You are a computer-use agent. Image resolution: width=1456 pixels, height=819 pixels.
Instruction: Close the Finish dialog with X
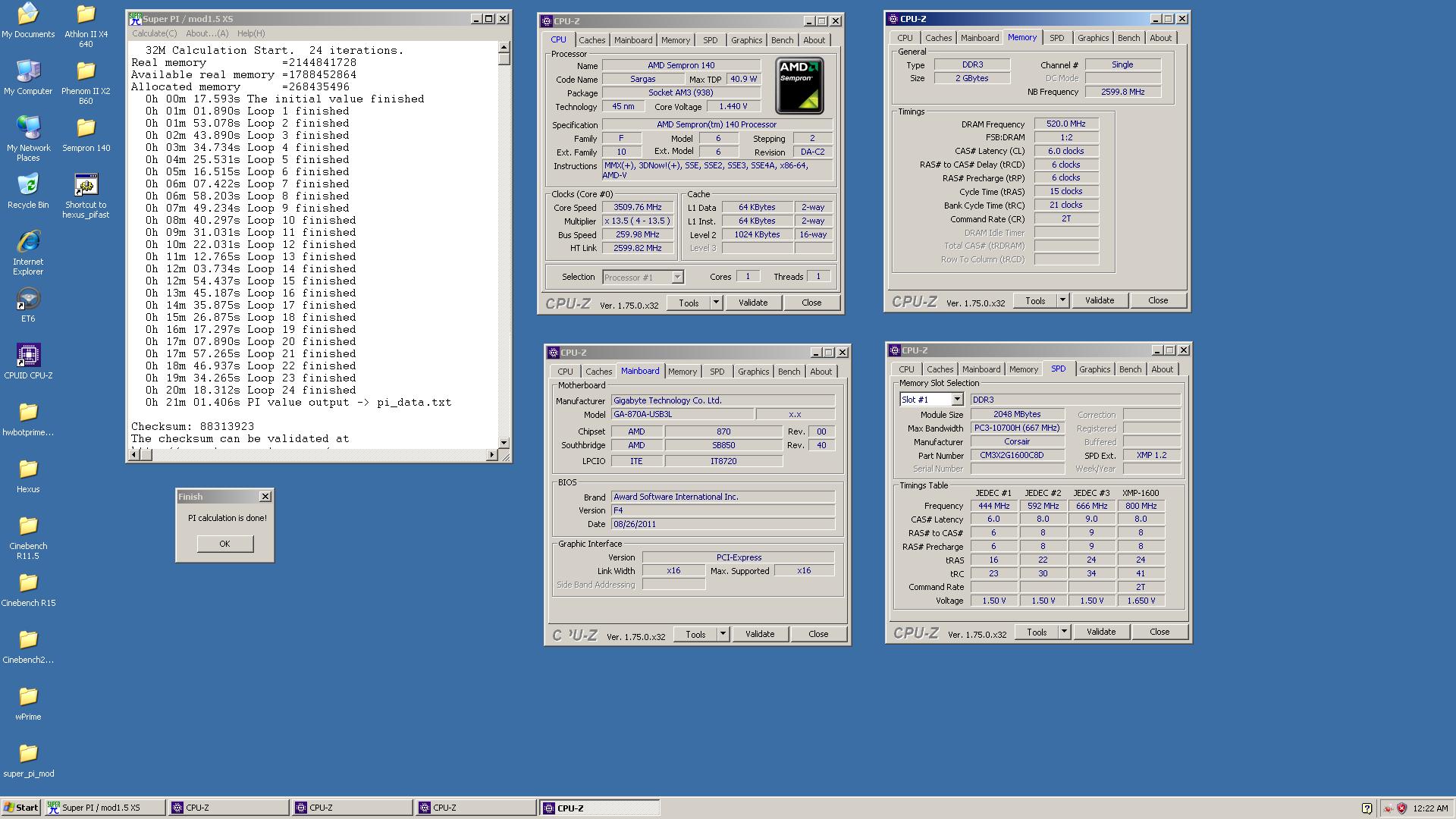click(x=265, y=497)
